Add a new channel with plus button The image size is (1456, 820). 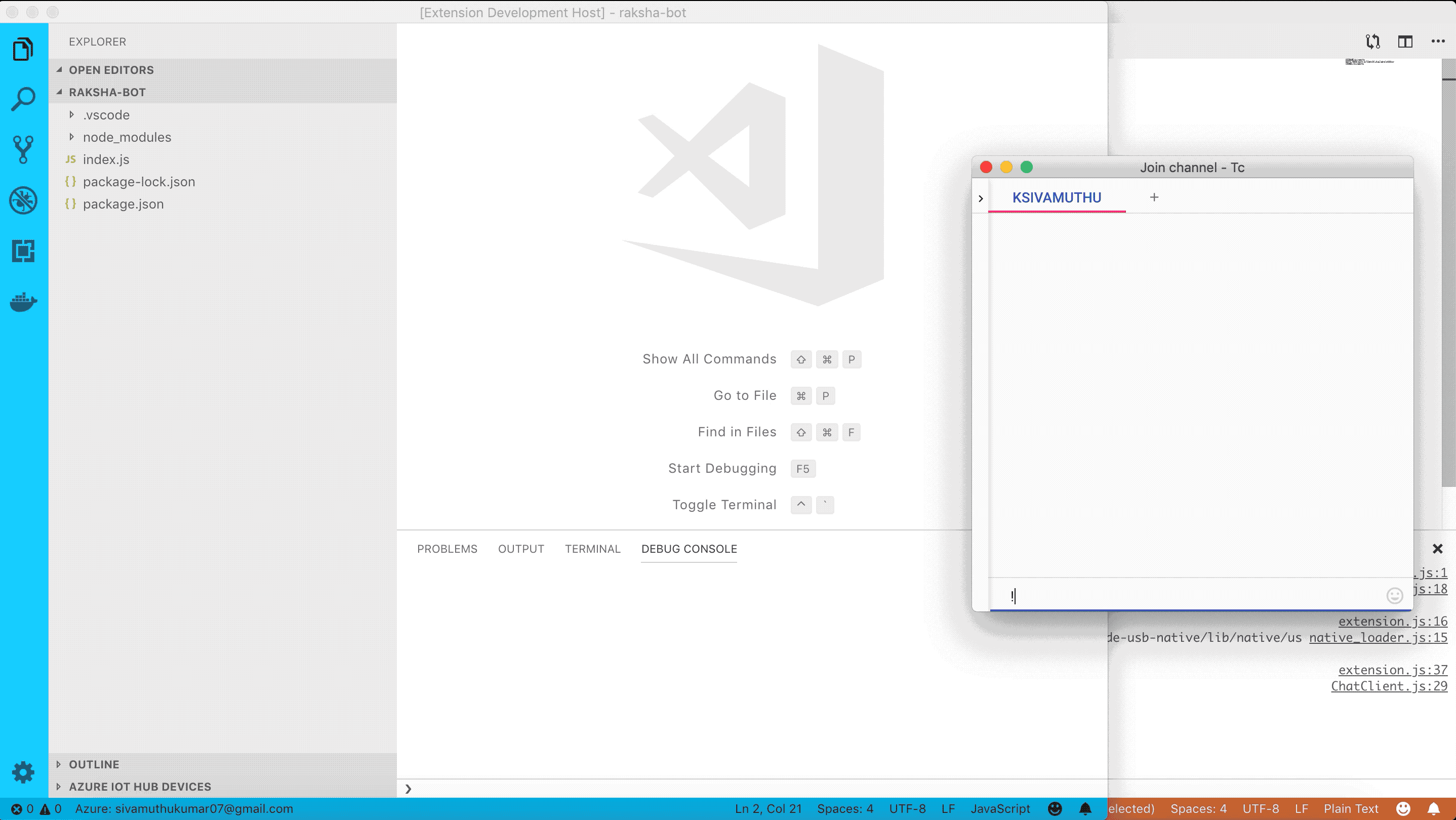[1154, 197]
